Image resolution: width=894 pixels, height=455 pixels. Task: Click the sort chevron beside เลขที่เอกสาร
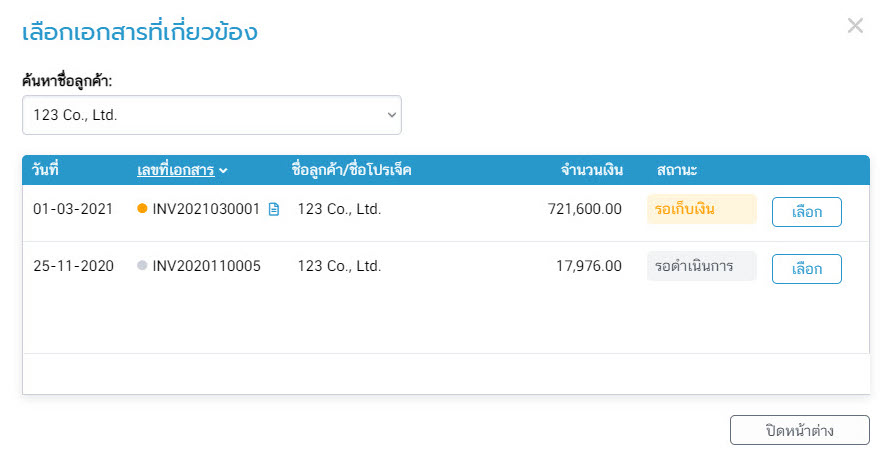click(223, 171)
